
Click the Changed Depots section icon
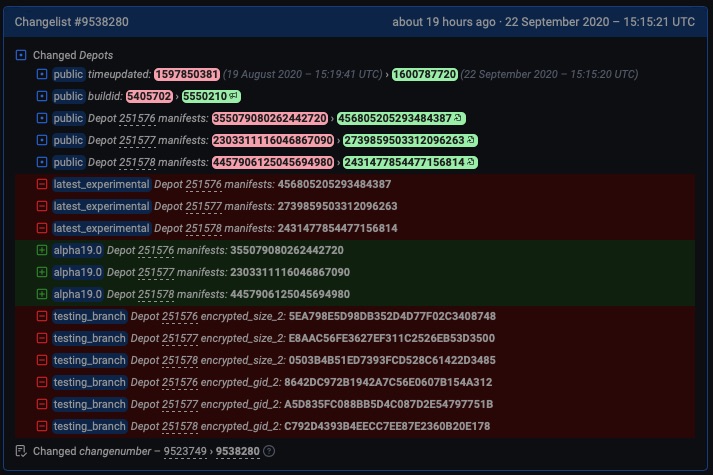point(21,55)
